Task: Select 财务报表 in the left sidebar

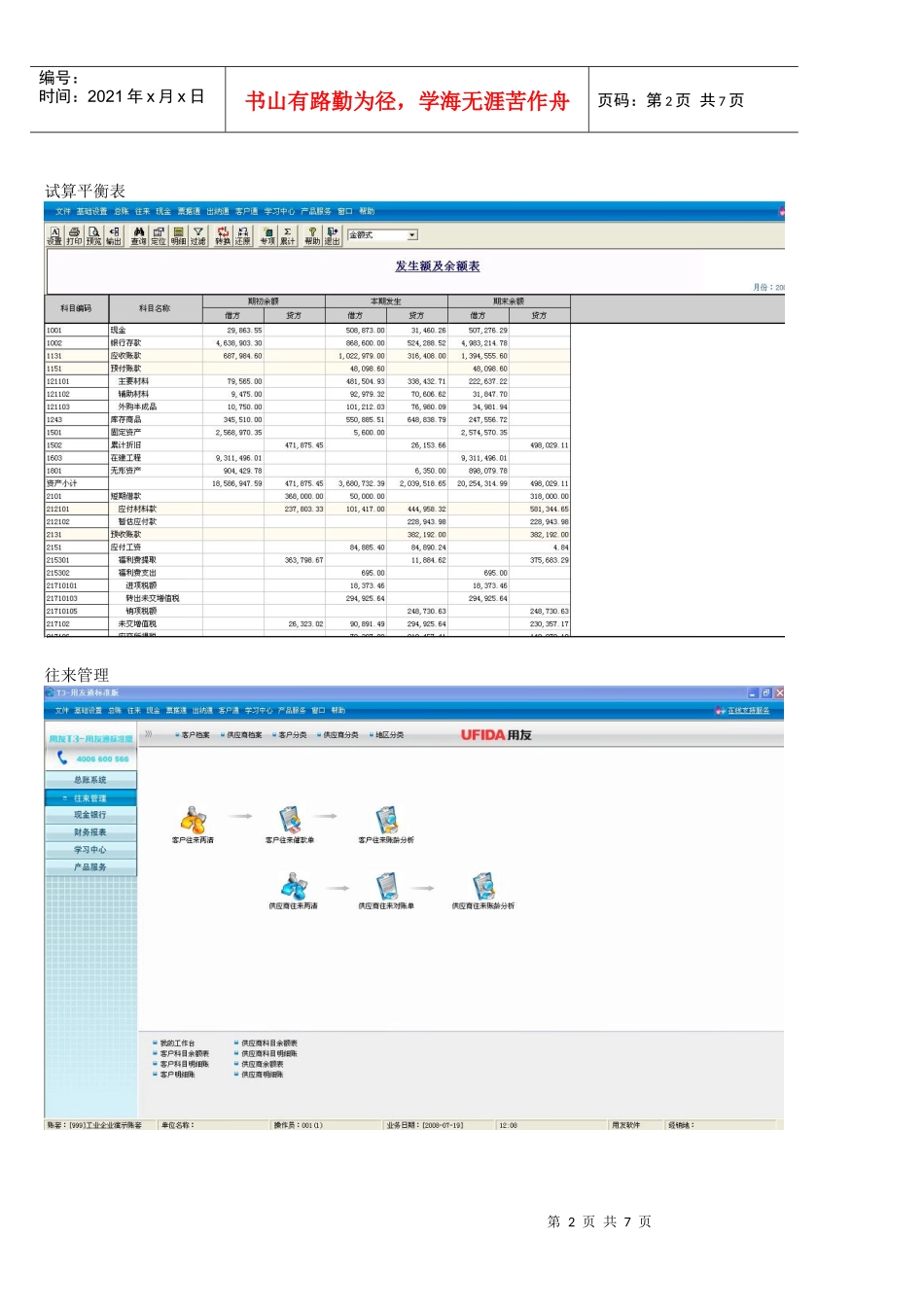Action: tap(90, 832)
